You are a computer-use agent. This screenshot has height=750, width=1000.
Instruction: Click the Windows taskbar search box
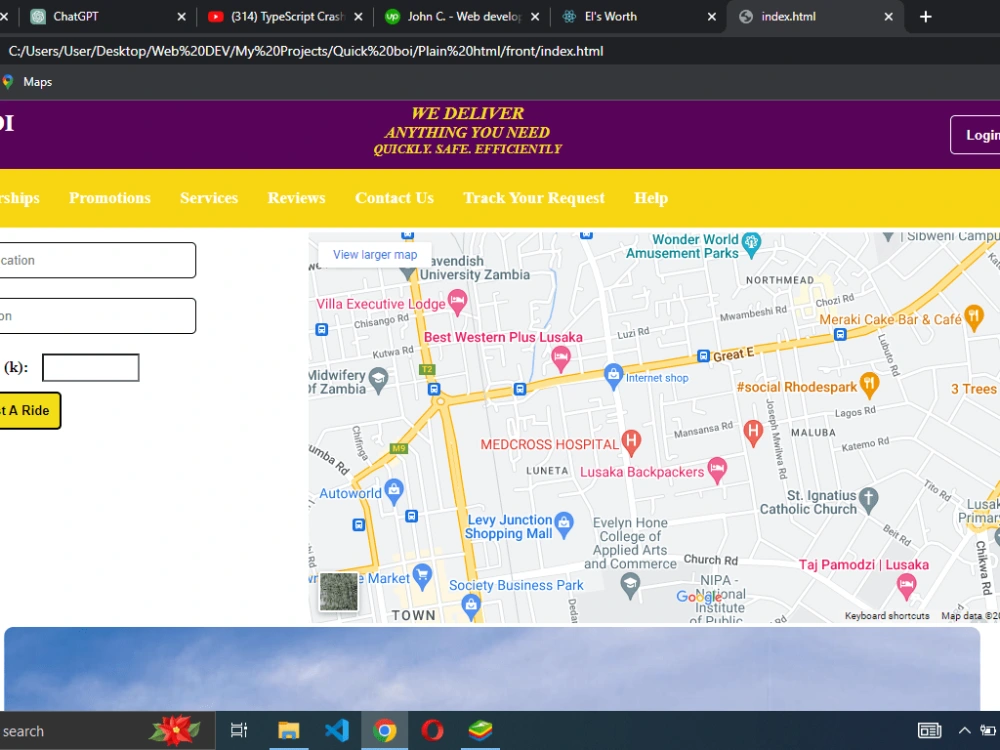pos(107,731)
